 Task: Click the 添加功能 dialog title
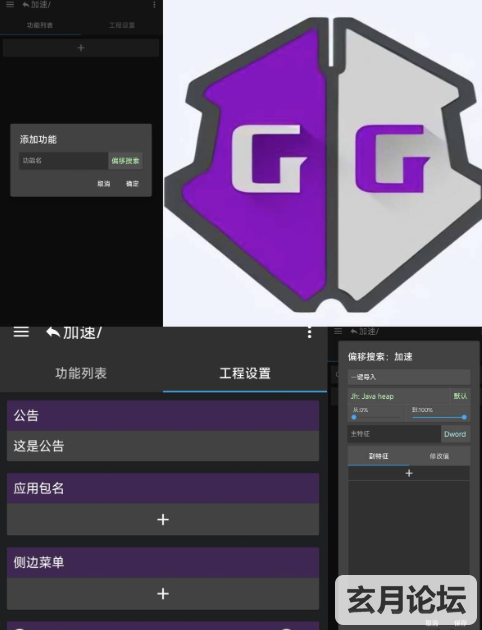(x=38, y=139)
